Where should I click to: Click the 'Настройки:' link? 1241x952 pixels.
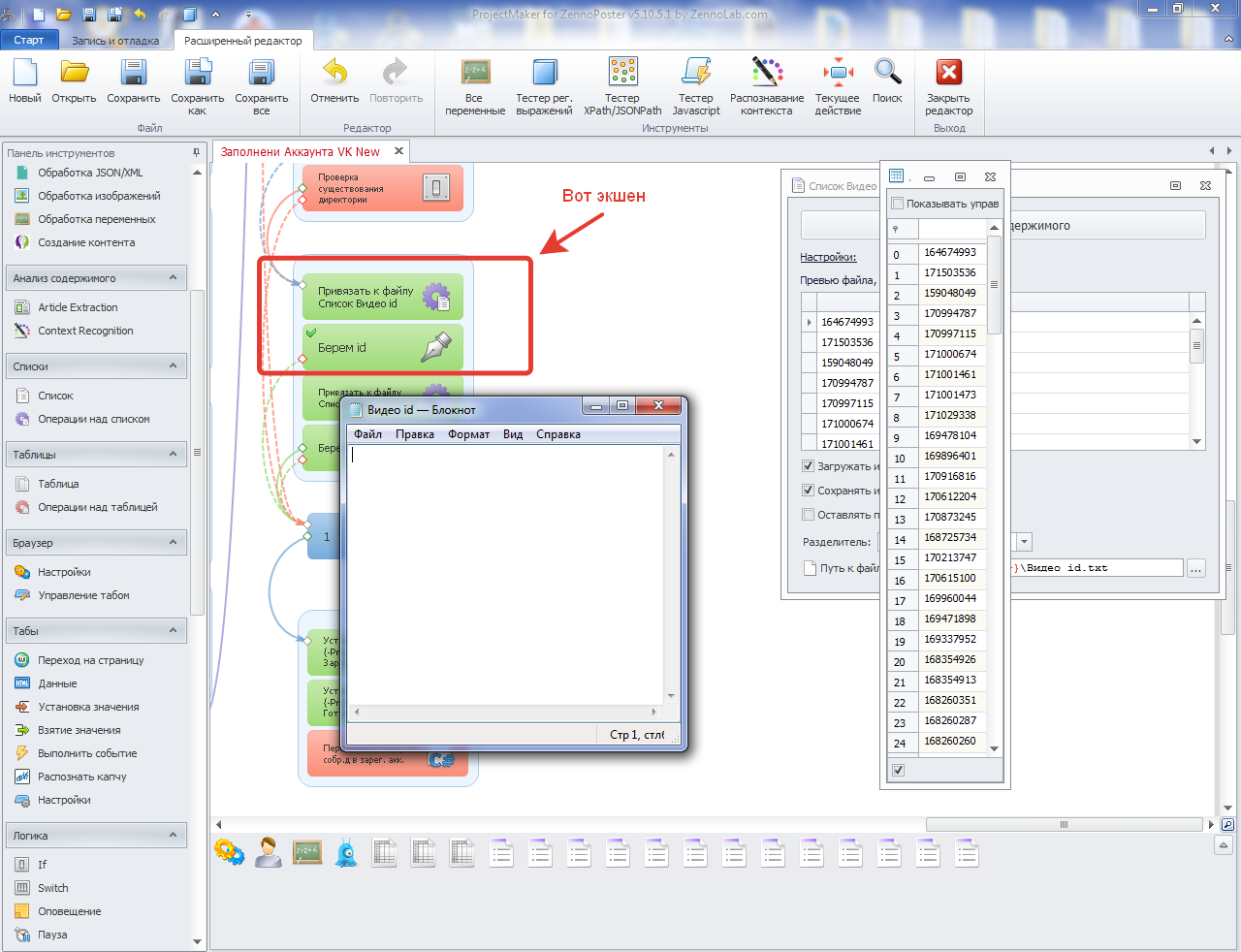tap(828, 257)
